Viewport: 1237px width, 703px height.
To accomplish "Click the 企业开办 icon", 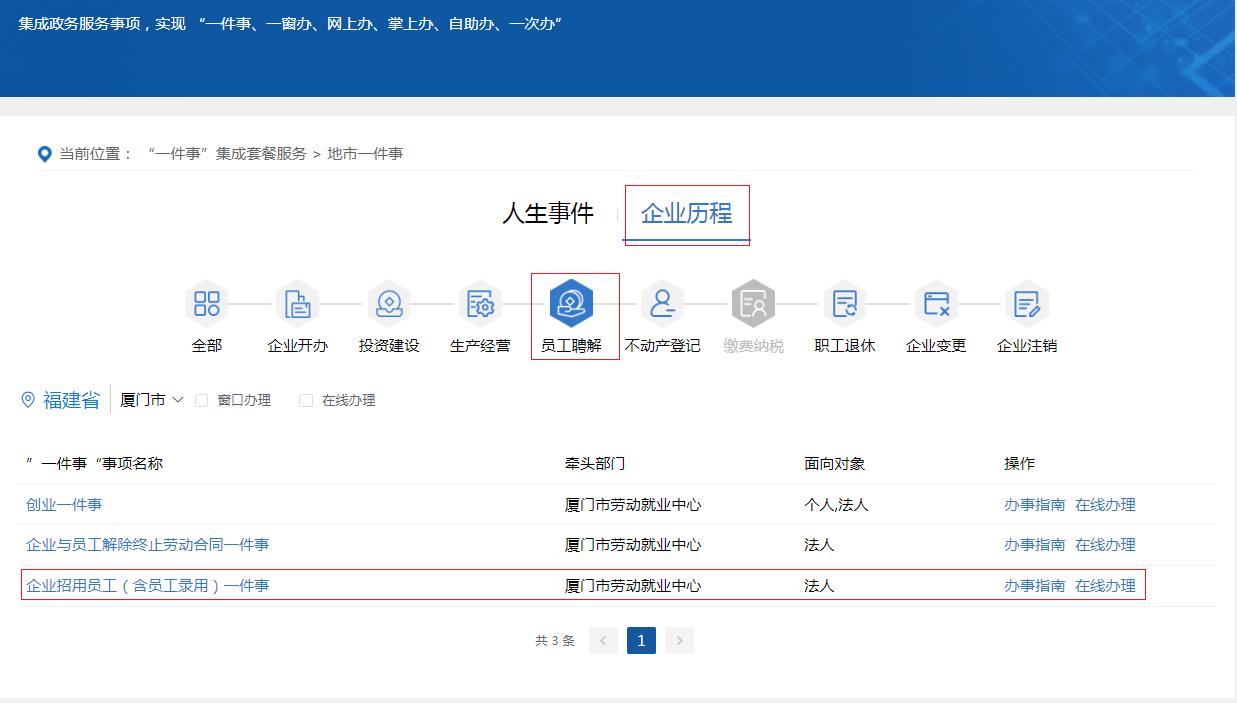I will pos(298,304).
